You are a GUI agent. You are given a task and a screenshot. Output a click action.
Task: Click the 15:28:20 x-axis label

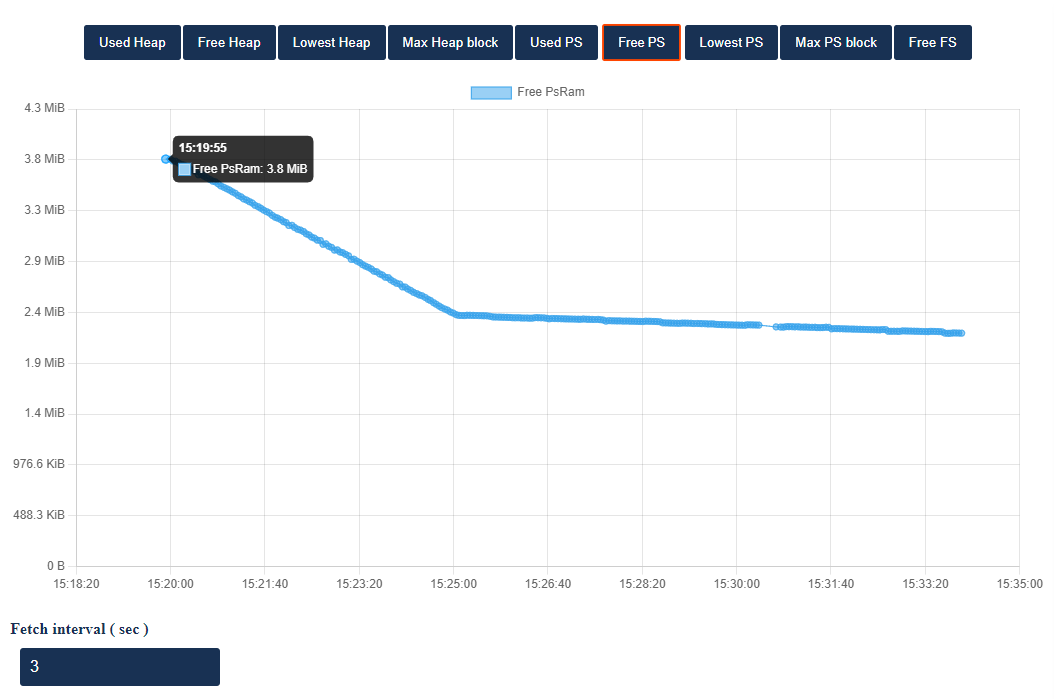point(642,584)
